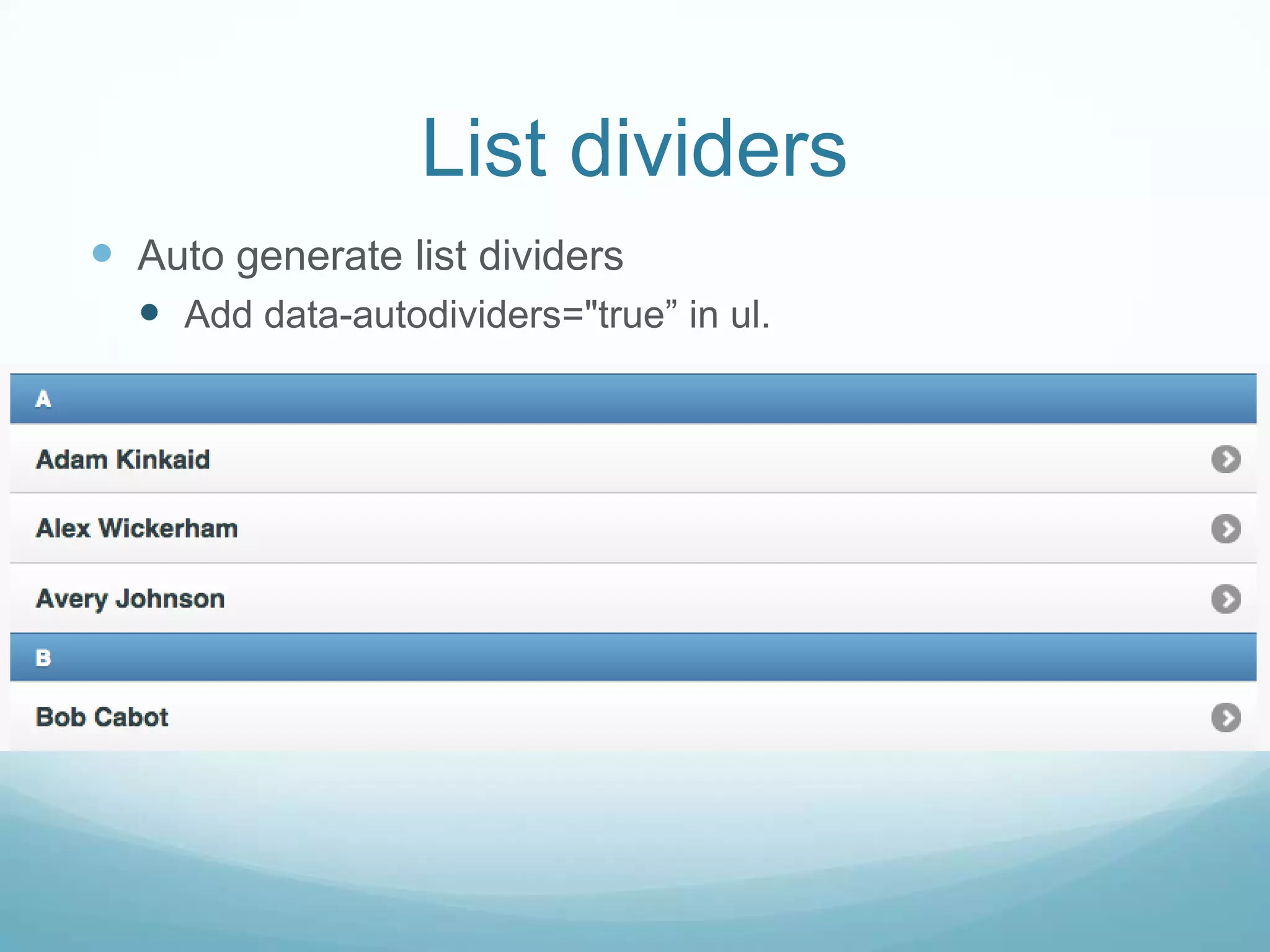Open the Adam Kinkaid list entry
Image resolution: width=1270 pixels, height=952 pixels.
coord(633,459)
